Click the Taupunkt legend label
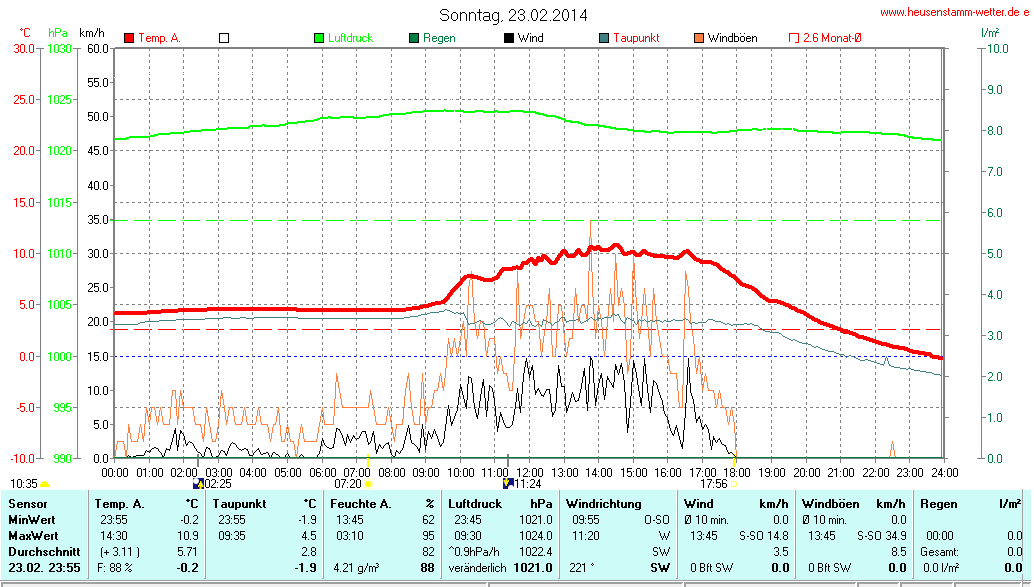Image resolution: width=1034 pixels, height=587 pixels. pyautogui.click(x=636, y=38)
